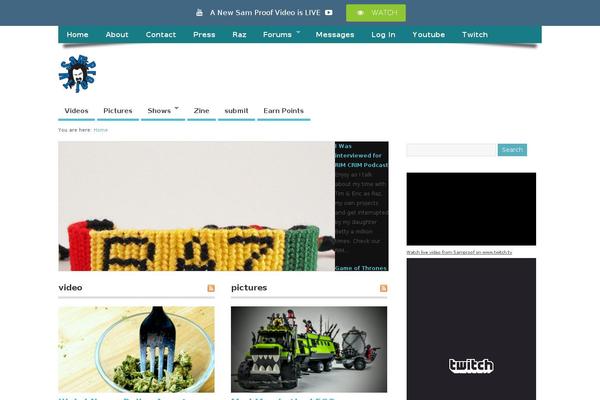Open the Raz menu item
This screenshot has height=400, width=600.
(x=239, y=34)
